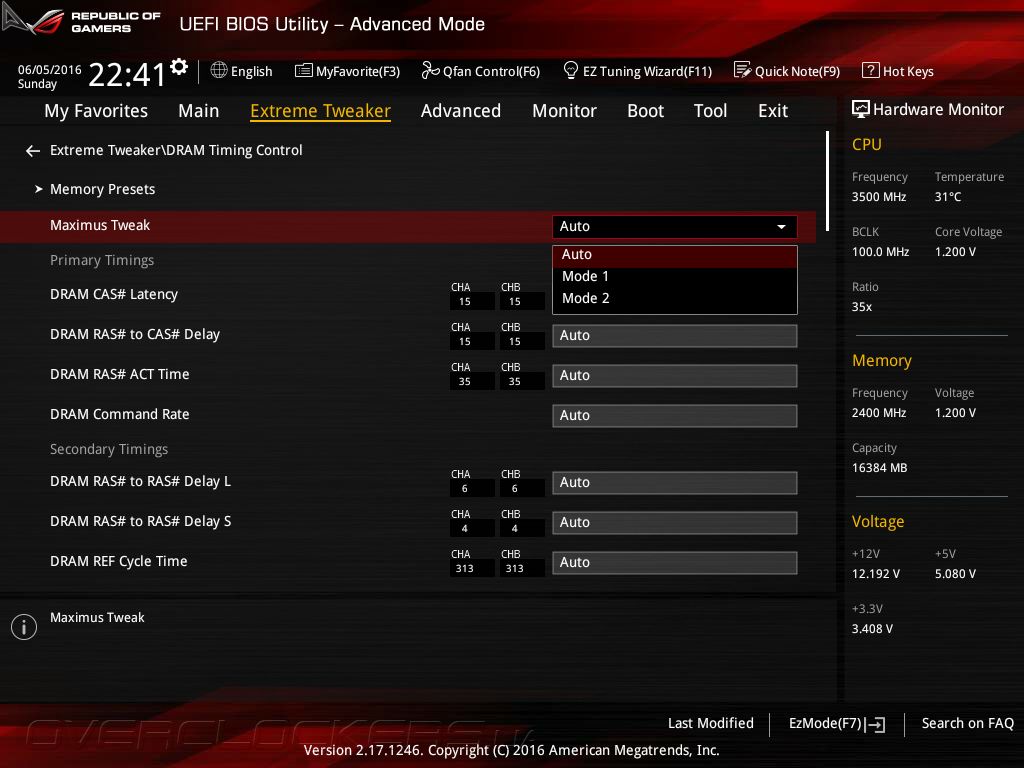Switch to the Monitor tab
Image resolution: width=1024 pixels, height=768 pixels.
coord(564,111)
